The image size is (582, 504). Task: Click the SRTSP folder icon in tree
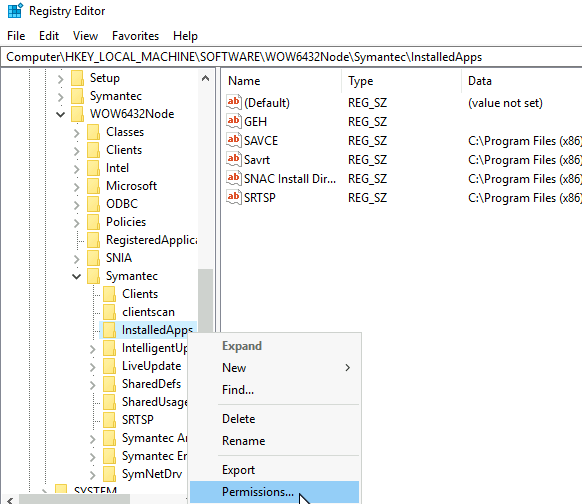click(109, 420)
